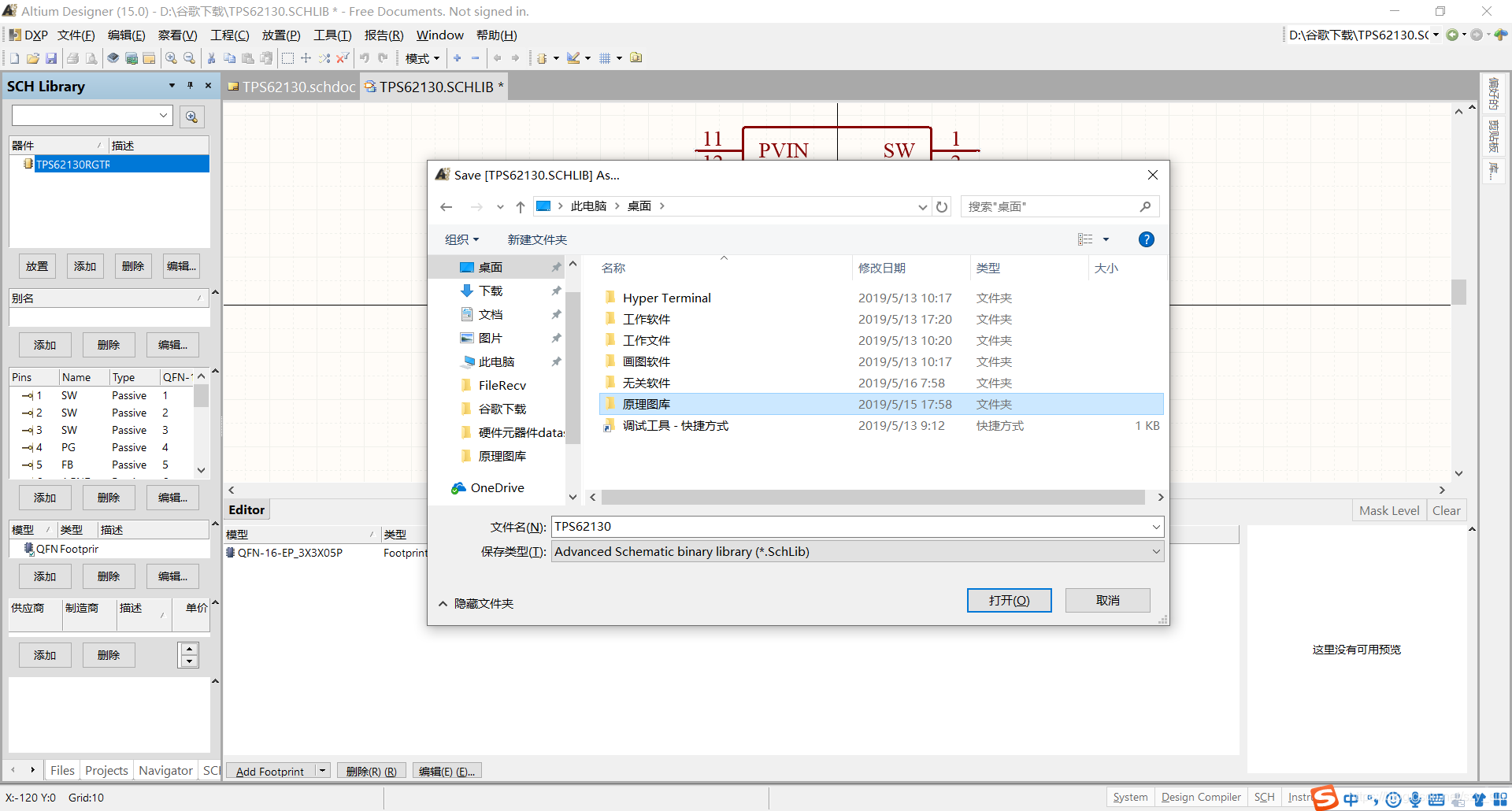Select the 工作软件 folder
This screenshot has height=811, width=1512.
pos(881,319)
